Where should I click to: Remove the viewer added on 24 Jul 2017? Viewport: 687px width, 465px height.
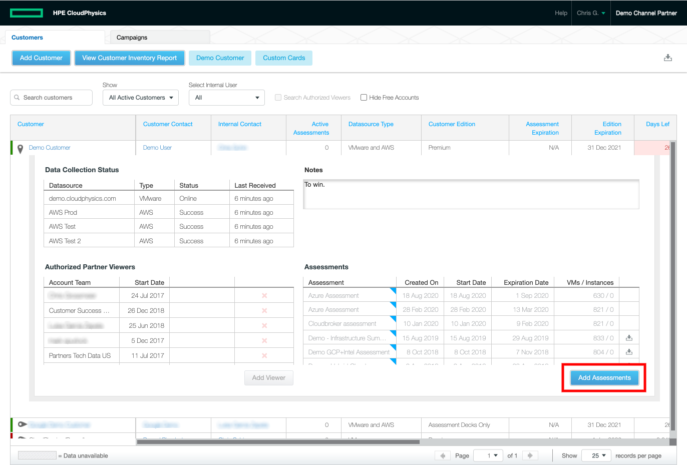264,297
